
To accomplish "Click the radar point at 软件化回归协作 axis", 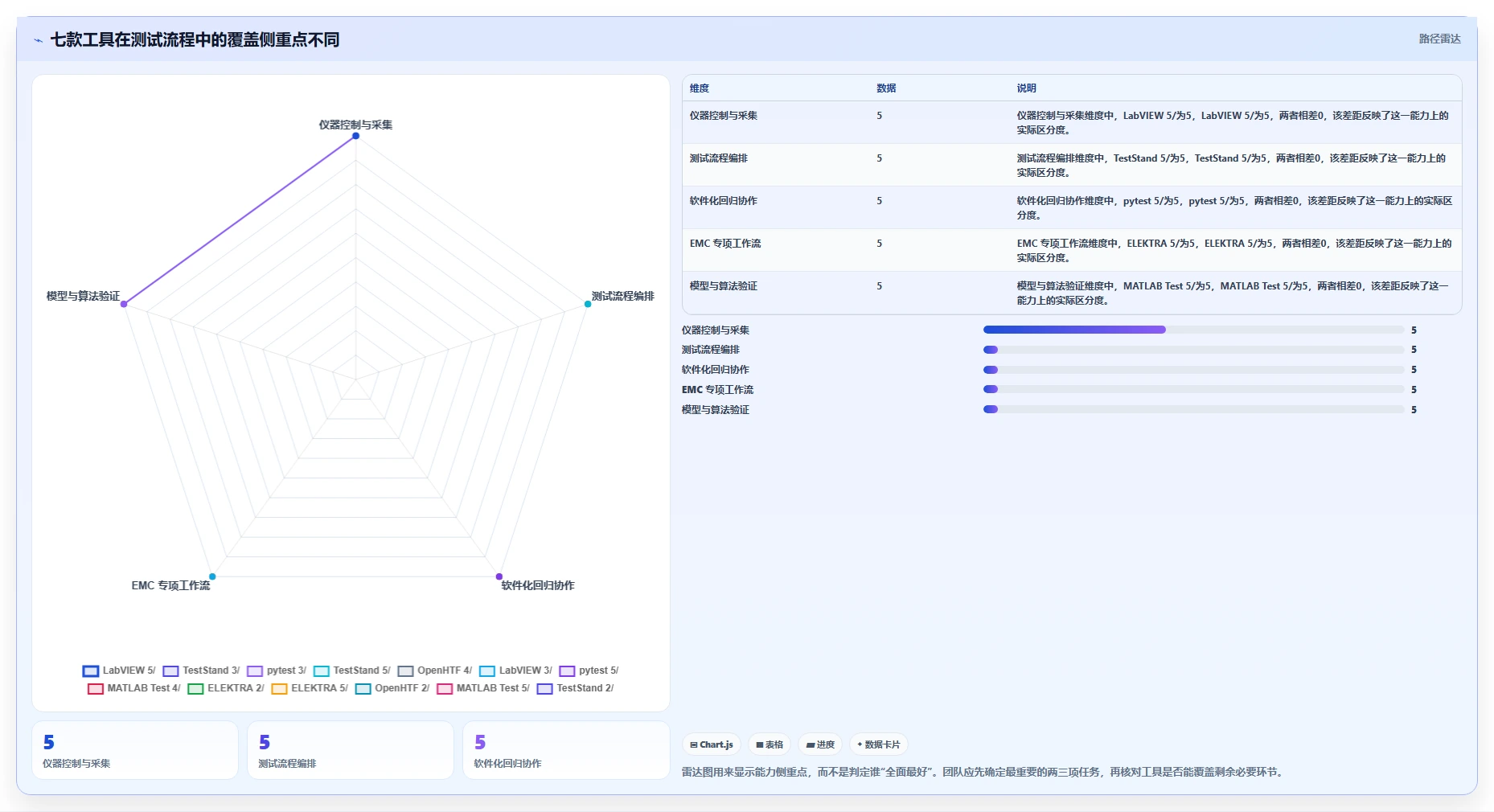I will point(499,576).
